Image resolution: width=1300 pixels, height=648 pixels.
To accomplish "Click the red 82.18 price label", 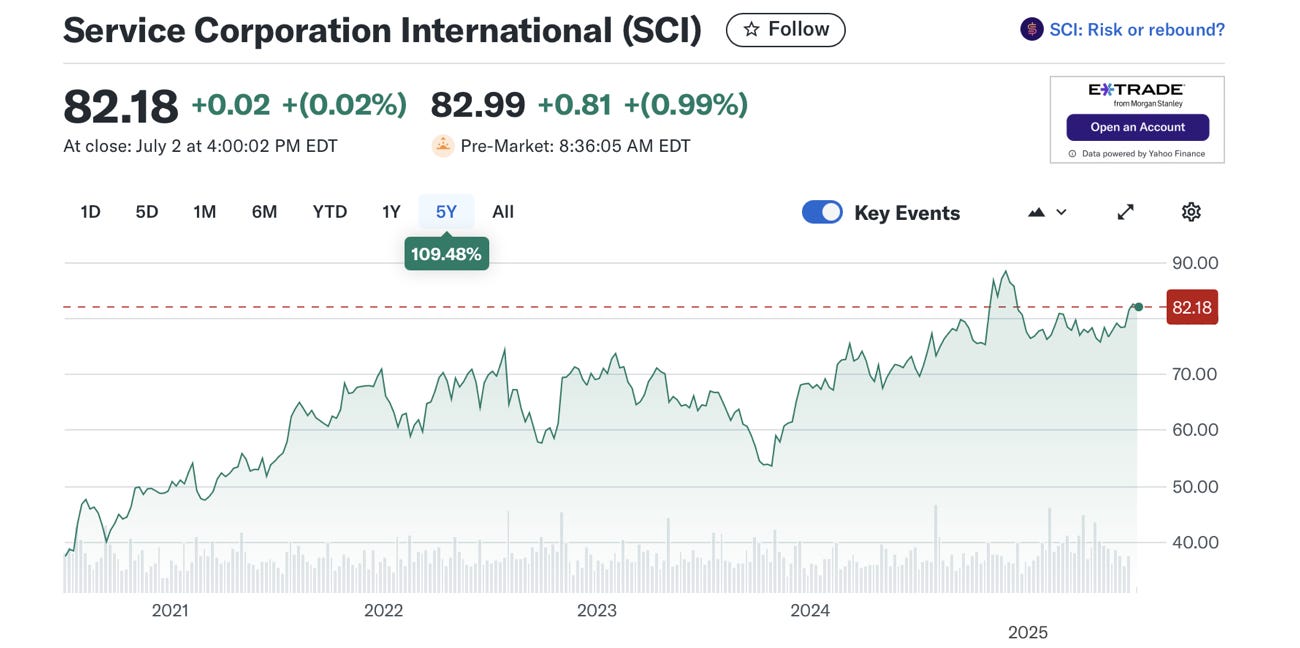I will pos(1192,307).
